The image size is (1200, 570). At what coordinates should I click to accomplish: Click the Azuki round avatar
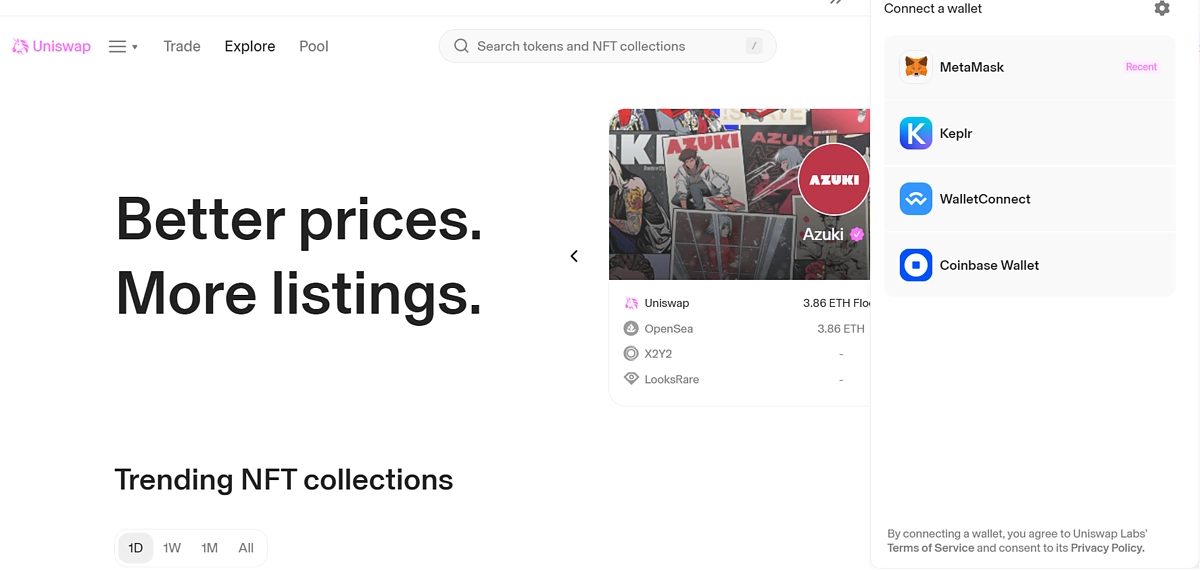(x=834, y=180)
